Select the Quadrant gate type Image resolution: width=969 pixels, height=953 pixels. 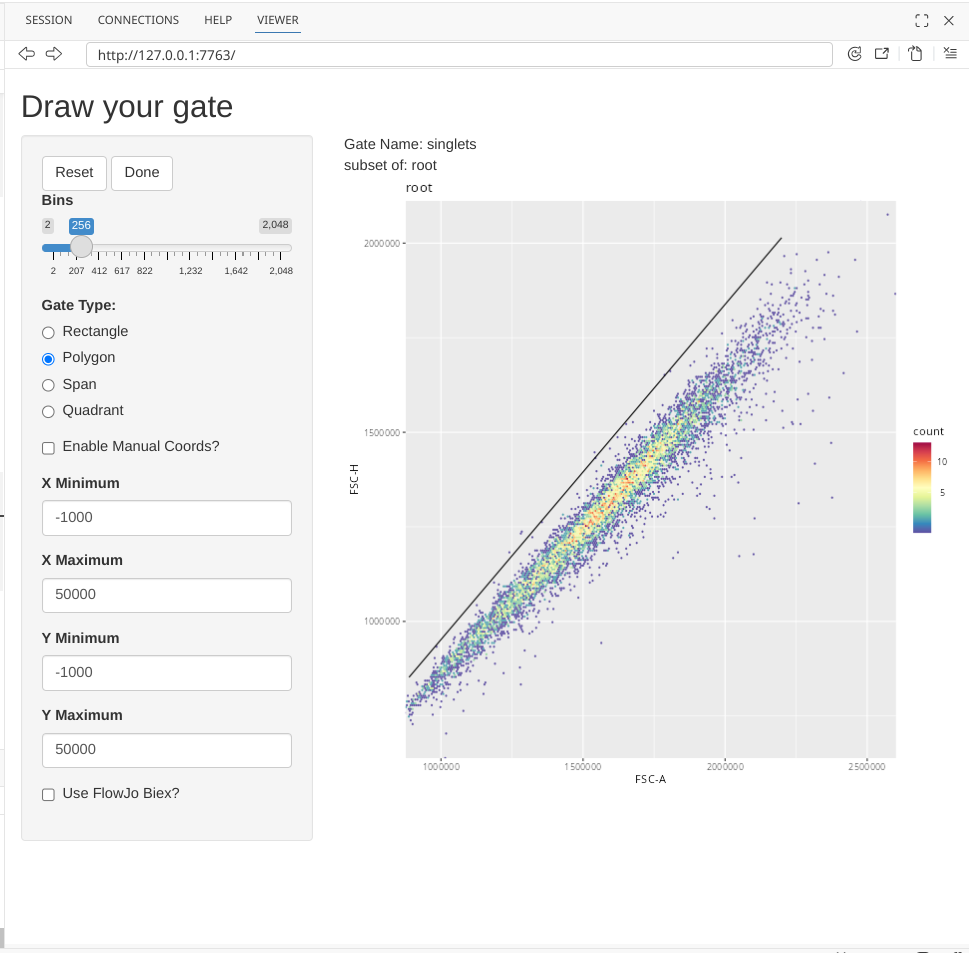click(48, 411)
